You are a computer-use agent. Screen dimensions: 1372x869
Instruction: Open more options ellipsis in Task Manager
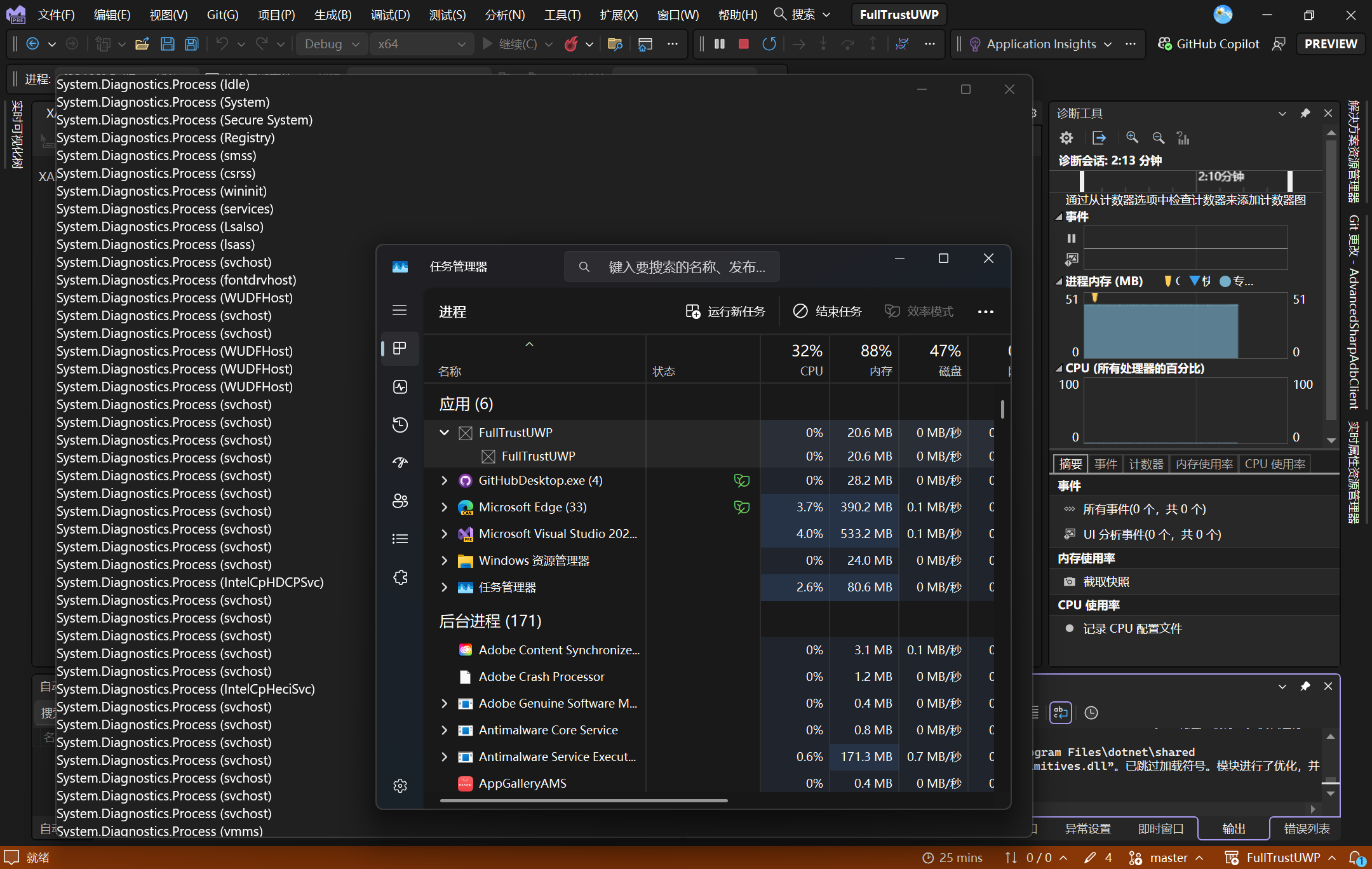[x=985, y=311]
